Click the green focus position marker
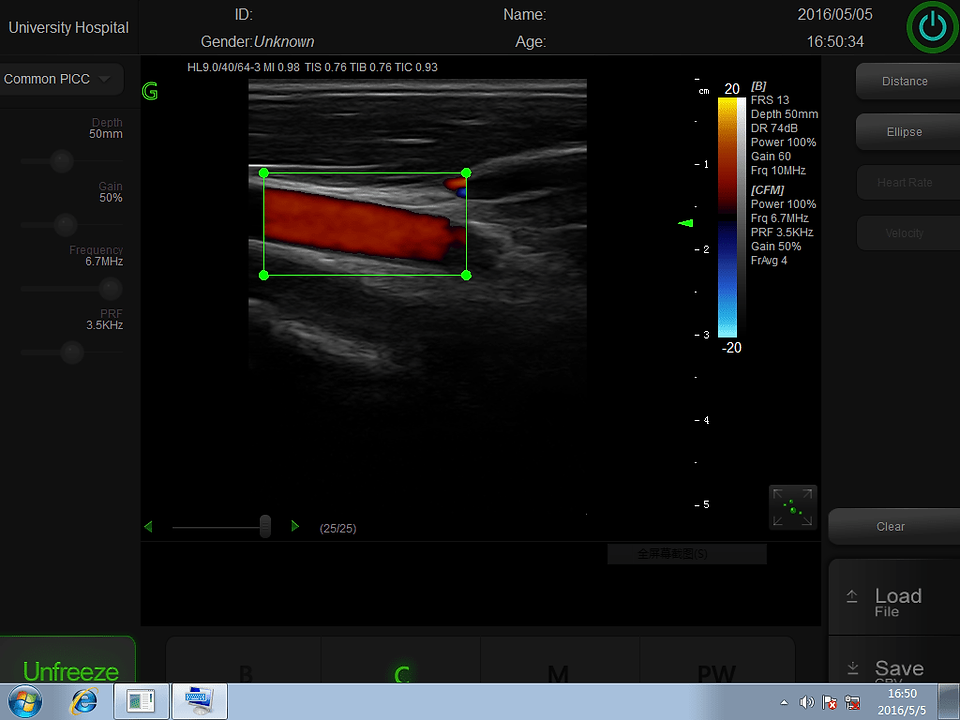 [686, 223]
